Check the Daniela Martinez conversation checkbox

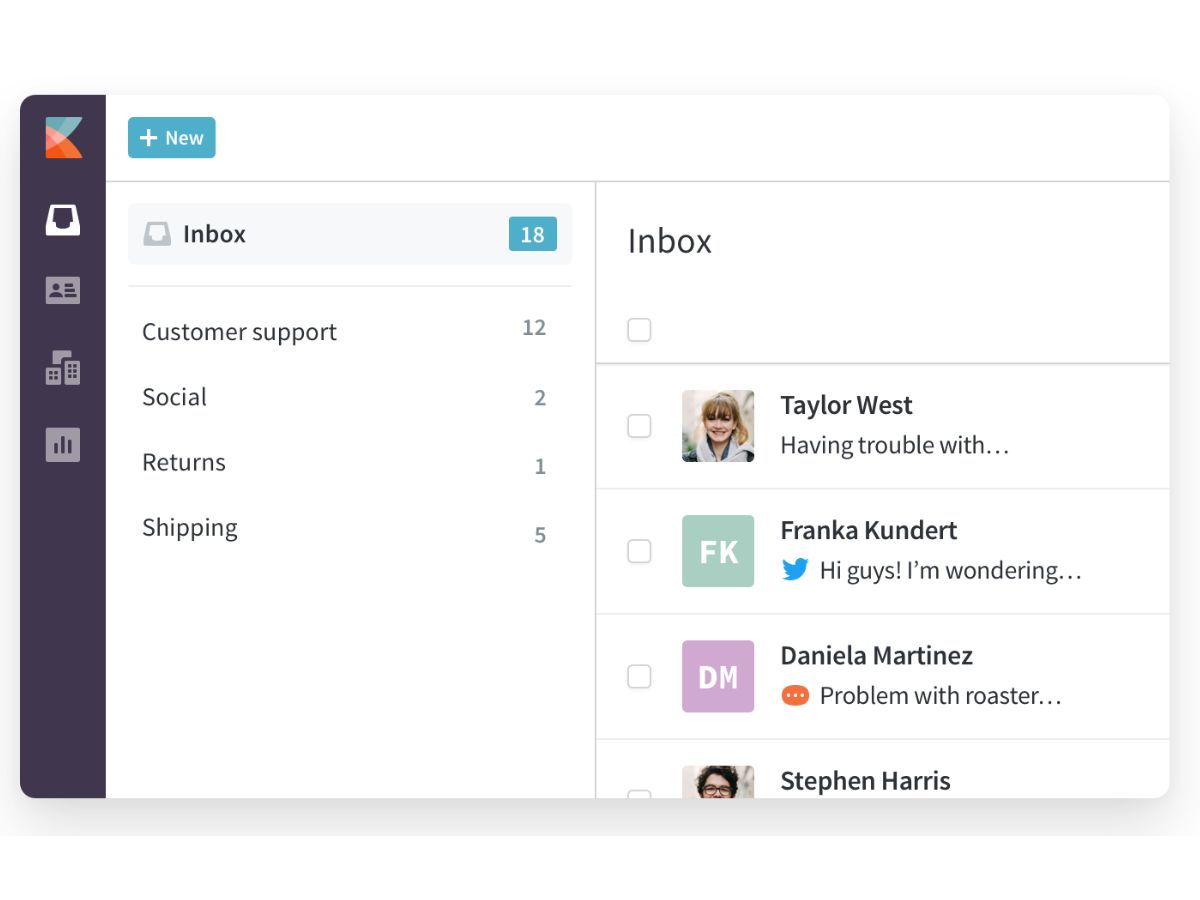[639, 677]
